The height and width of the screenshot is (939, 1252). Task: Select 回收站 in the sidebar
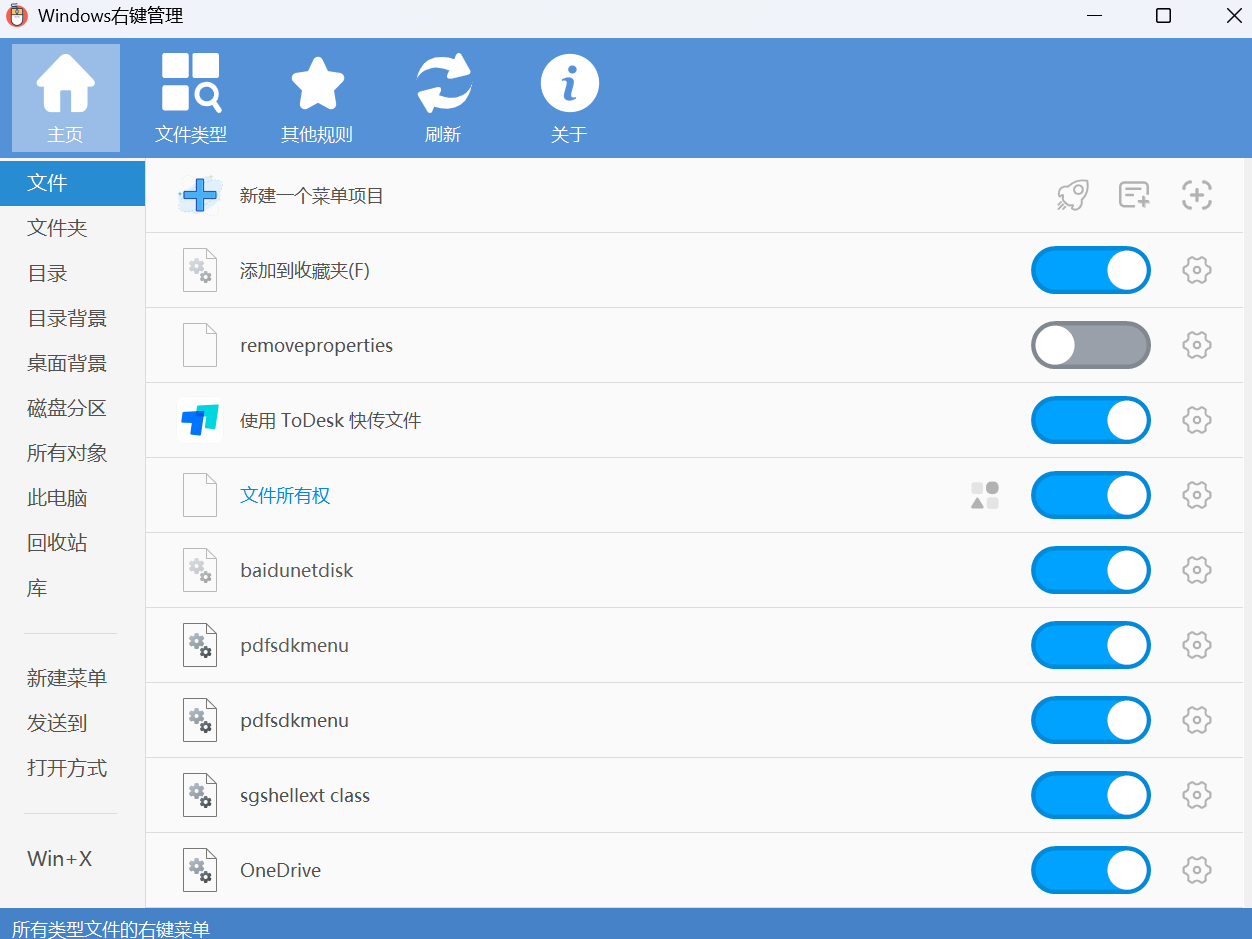(x=72, y=543)
